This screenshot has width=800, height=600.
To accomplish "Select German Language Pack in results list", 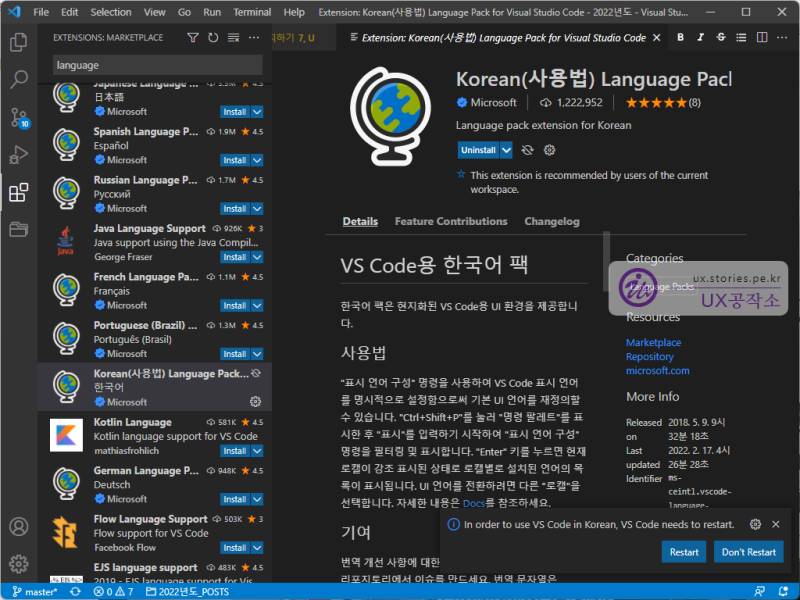I will pos(155,484).
